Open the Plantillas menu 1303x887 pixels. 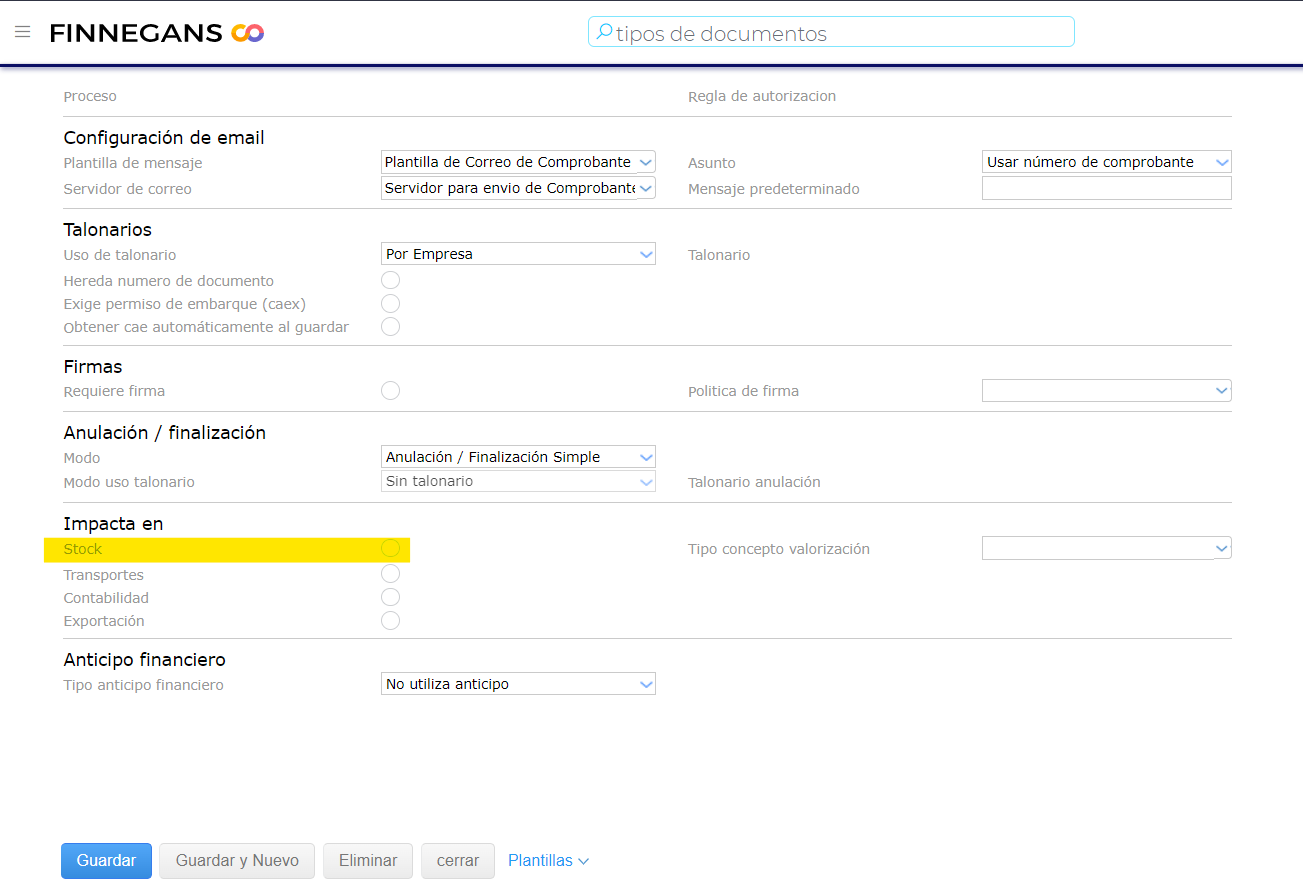[x=548, y=861]
